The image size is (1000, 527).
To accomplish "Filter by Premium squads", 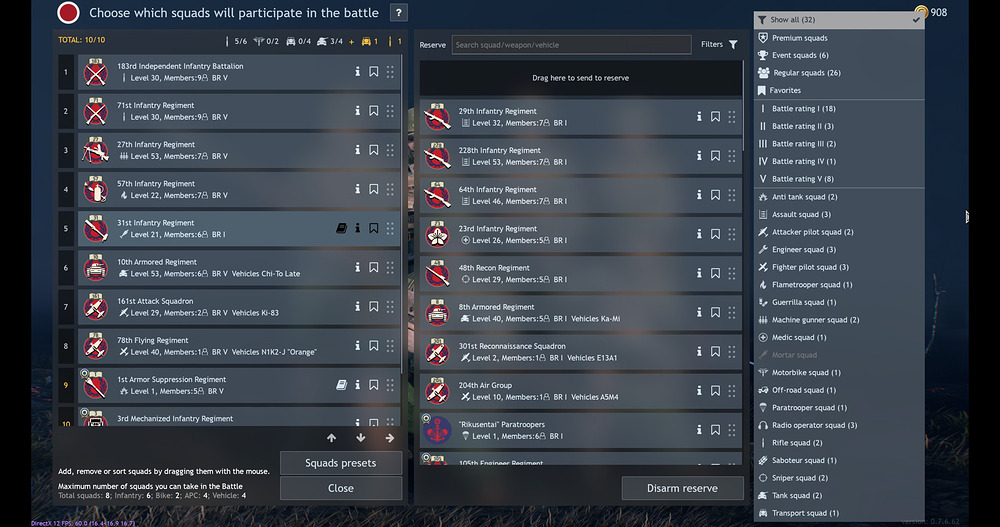I will pos(839,38).
